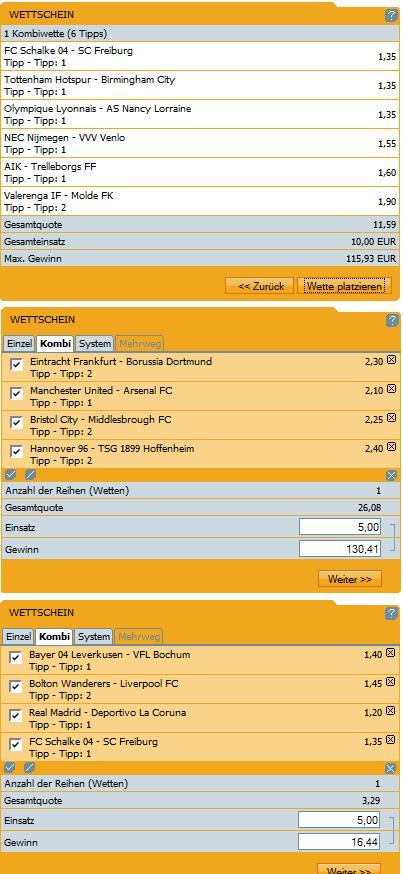Screen dimensions: 403x874
Task: Open System tab in third slip
Action: coord(94,636)
